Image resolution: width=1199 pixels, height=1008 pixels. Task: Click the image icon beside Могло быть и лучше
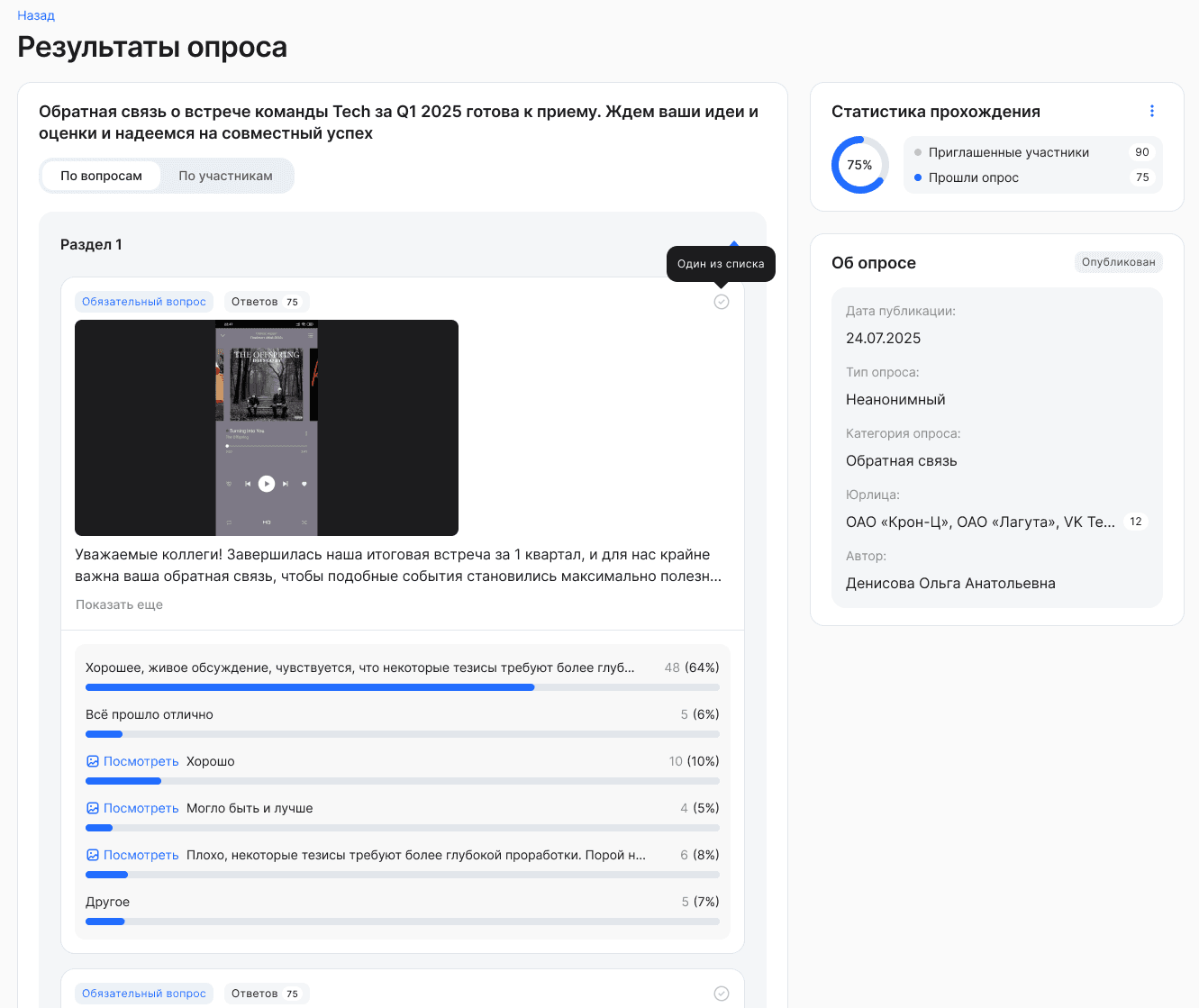[x=92, y=808]
